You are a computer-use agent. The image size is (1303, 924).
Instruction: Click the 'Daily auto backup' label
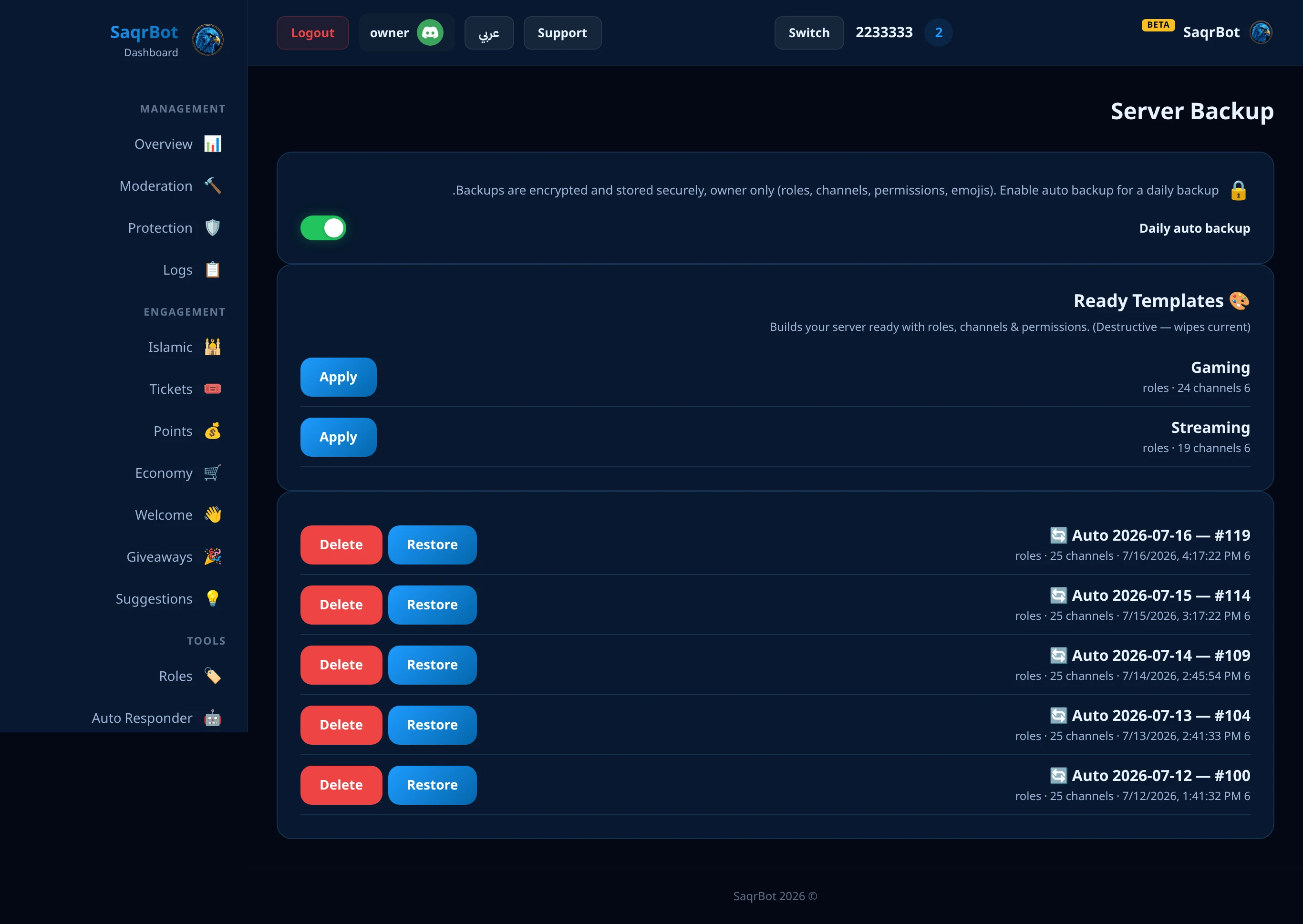(1194, 228)
